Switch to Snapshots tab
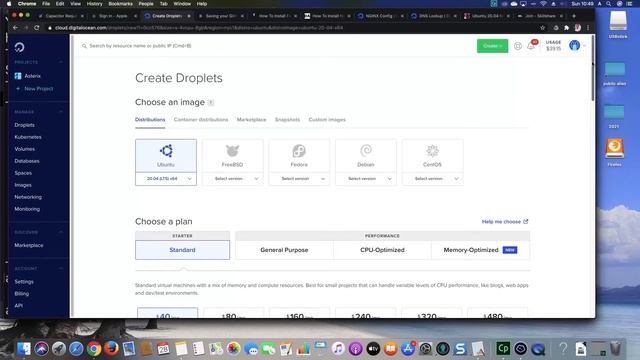 coord(287,120)
